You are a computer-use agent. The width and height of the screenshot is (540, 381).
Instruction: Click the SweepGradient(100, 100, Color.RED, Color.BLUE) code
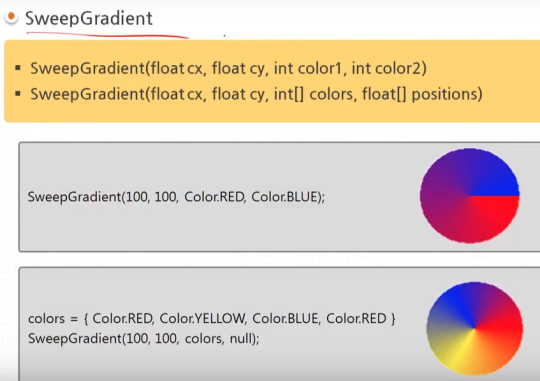click(x=176, y=197)
